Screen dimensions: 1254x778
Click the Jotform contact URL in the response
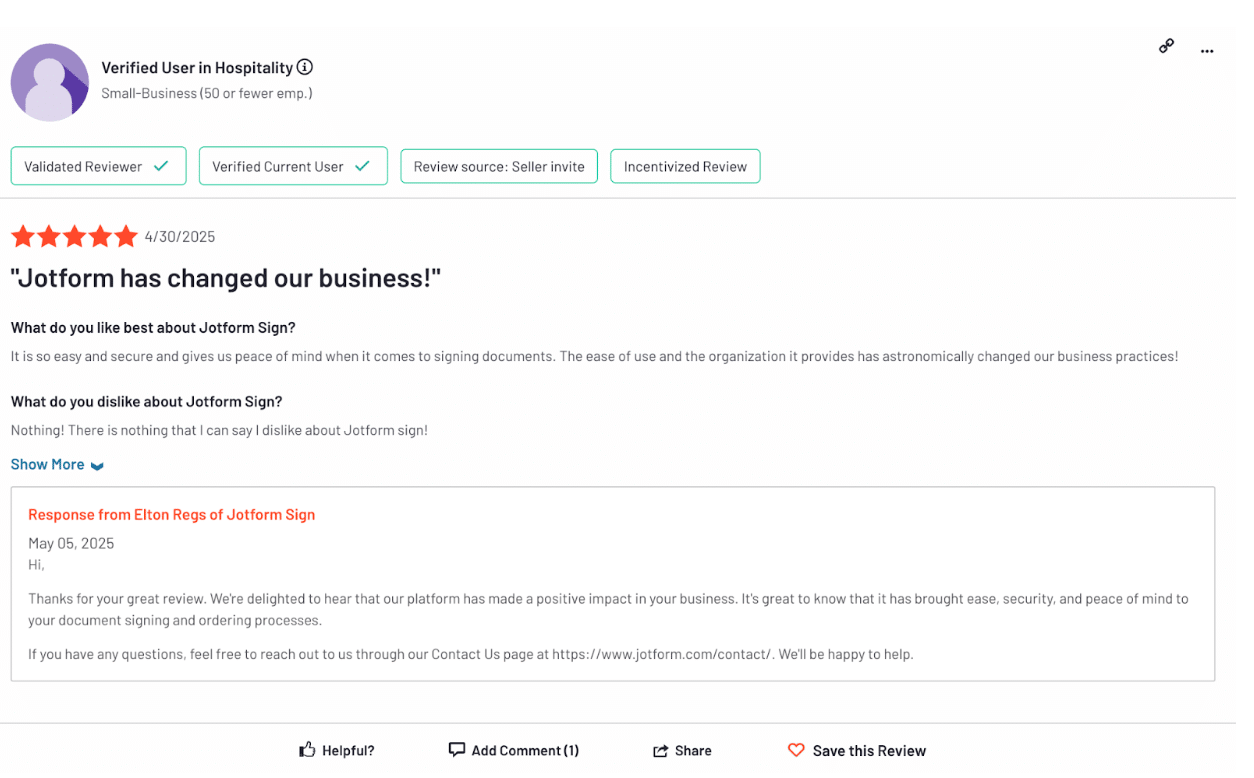coord(662,655)
